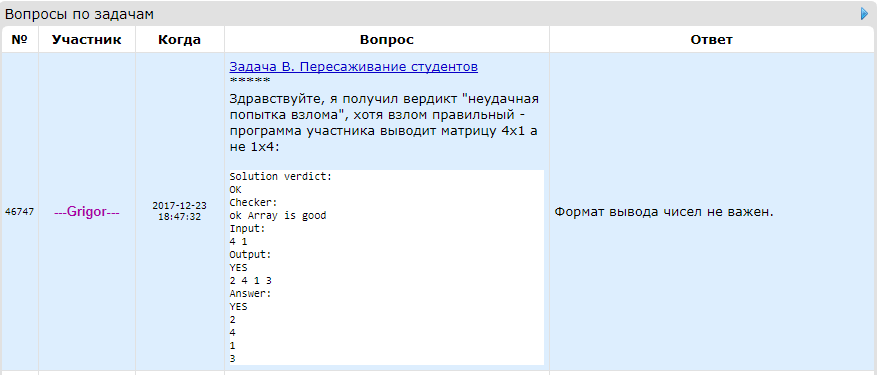The width and height of the screenshot is (881, 375).
Task: Click the Input: label in the log
Action: click(247, 228)
